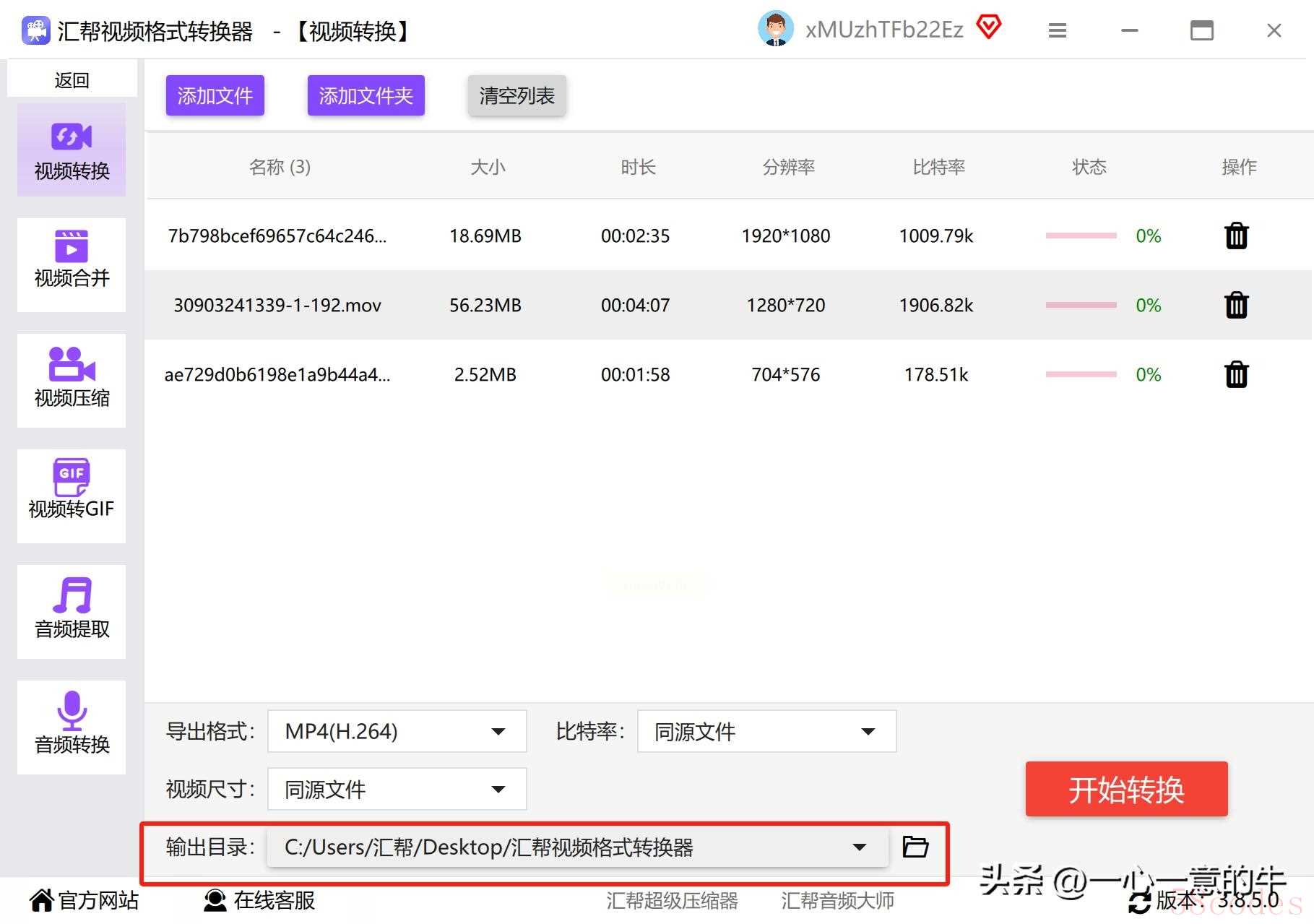Open the 音频转换 sidebar tool
This screenshot has height=924, width=1314.
[72, 727]
